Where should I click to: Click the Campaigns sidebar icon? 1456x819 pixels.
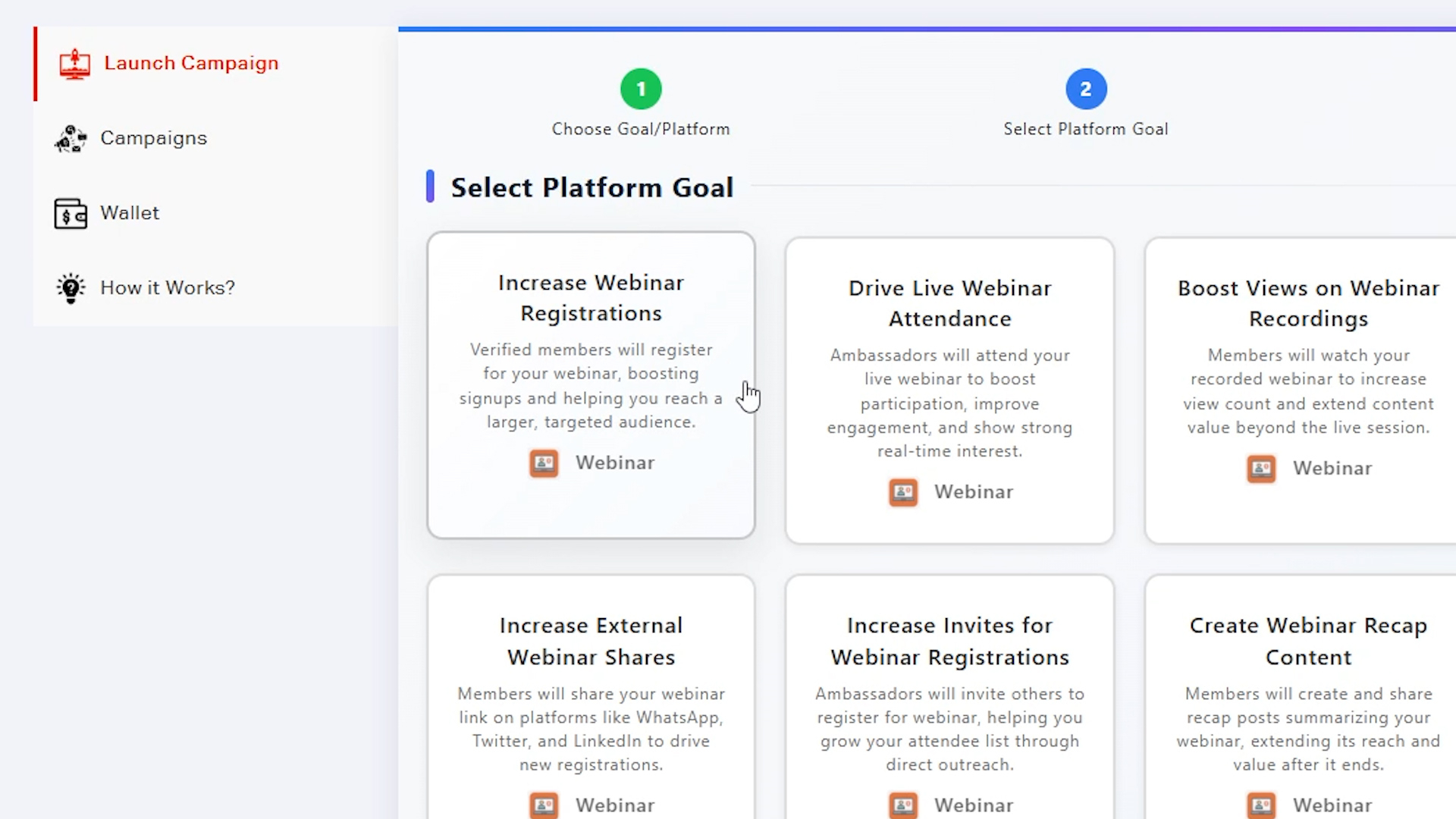click(71, 139)
